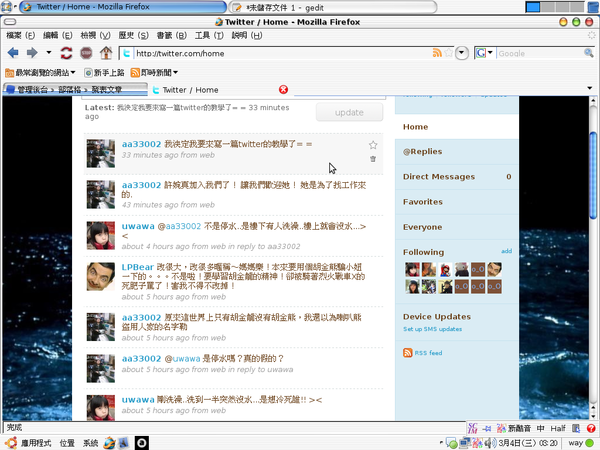Switch to the gedit window in top panel

[x=333, y=7]
